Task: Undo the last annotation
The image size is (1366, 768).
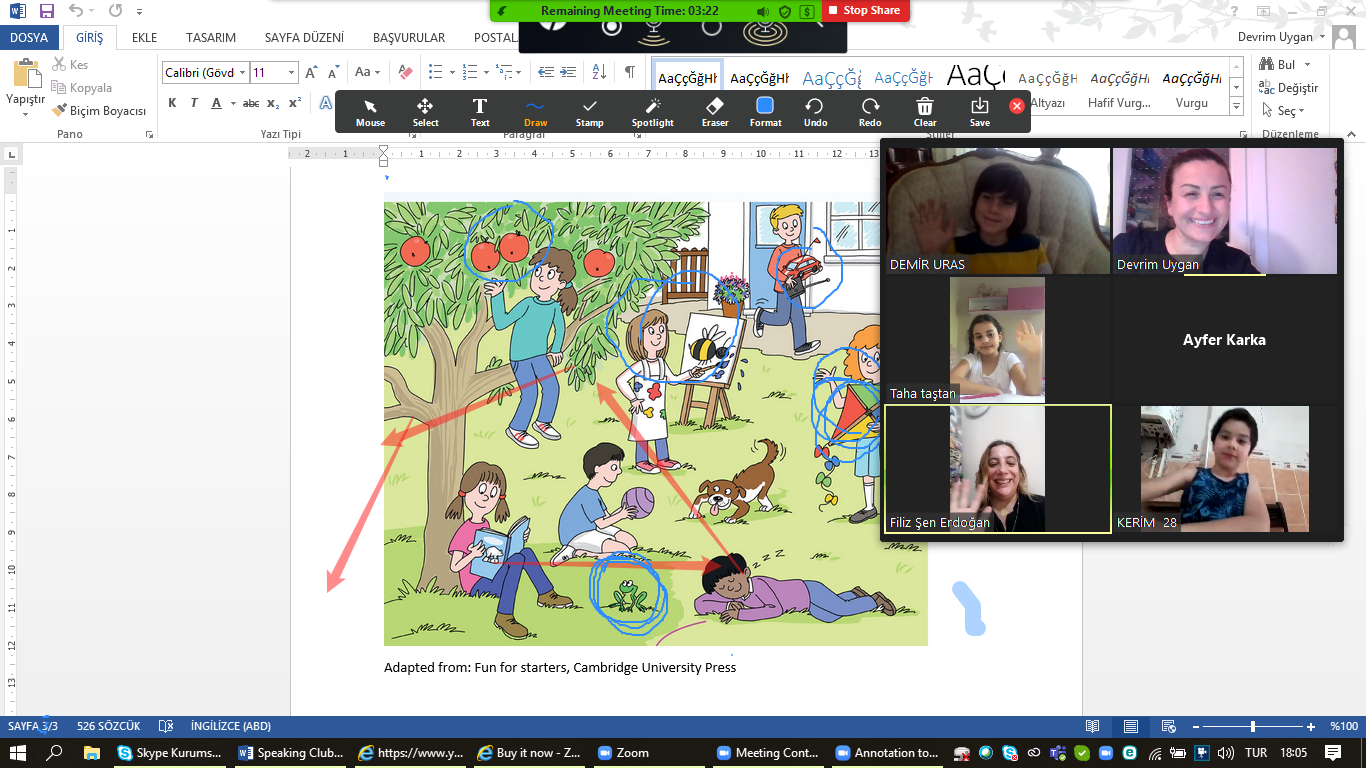Action: point(815,112)
